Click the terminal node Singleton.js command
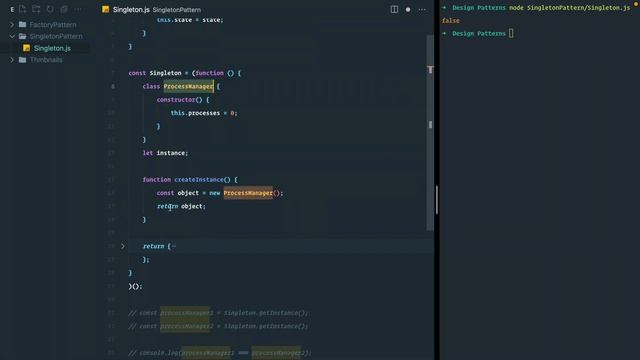 (569, 8)
